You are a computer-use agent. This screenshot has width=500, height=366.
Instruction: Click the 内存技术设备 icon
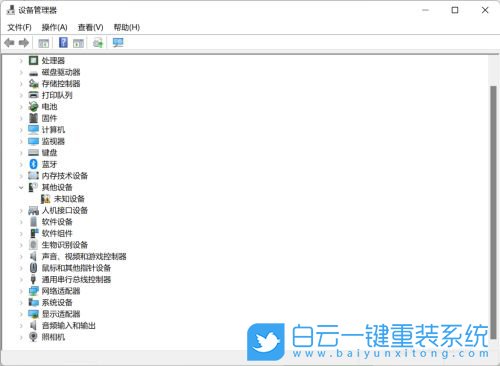pos(33,175)
